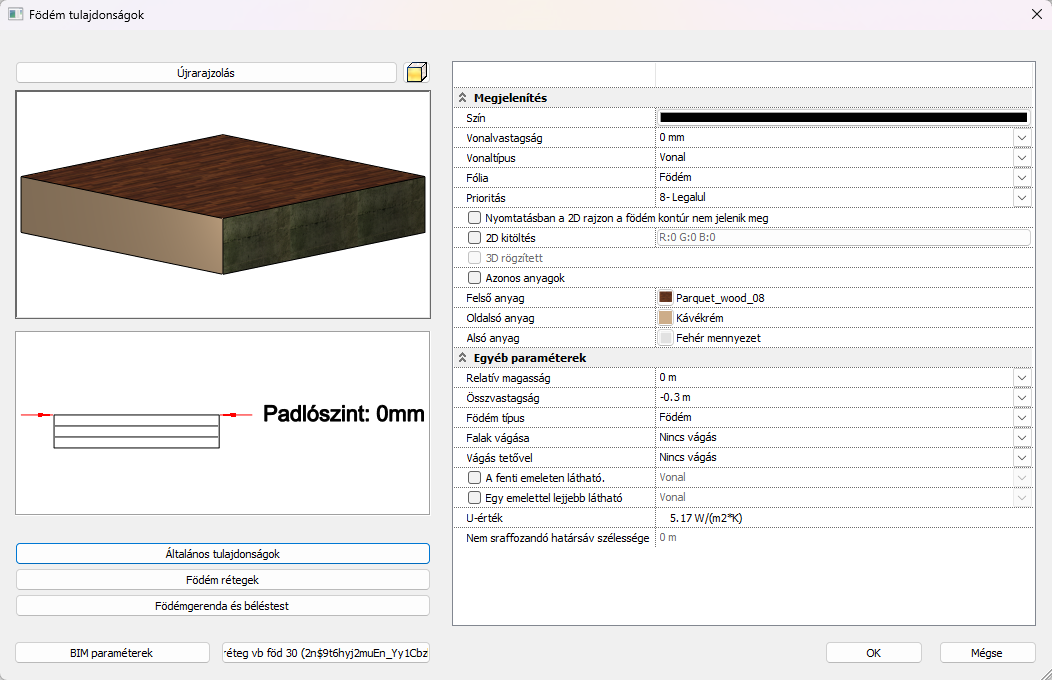Click the yellow 3D cube view icon
The height and width of the screenshot is (680, 1052).
click(x=416, y=73)
